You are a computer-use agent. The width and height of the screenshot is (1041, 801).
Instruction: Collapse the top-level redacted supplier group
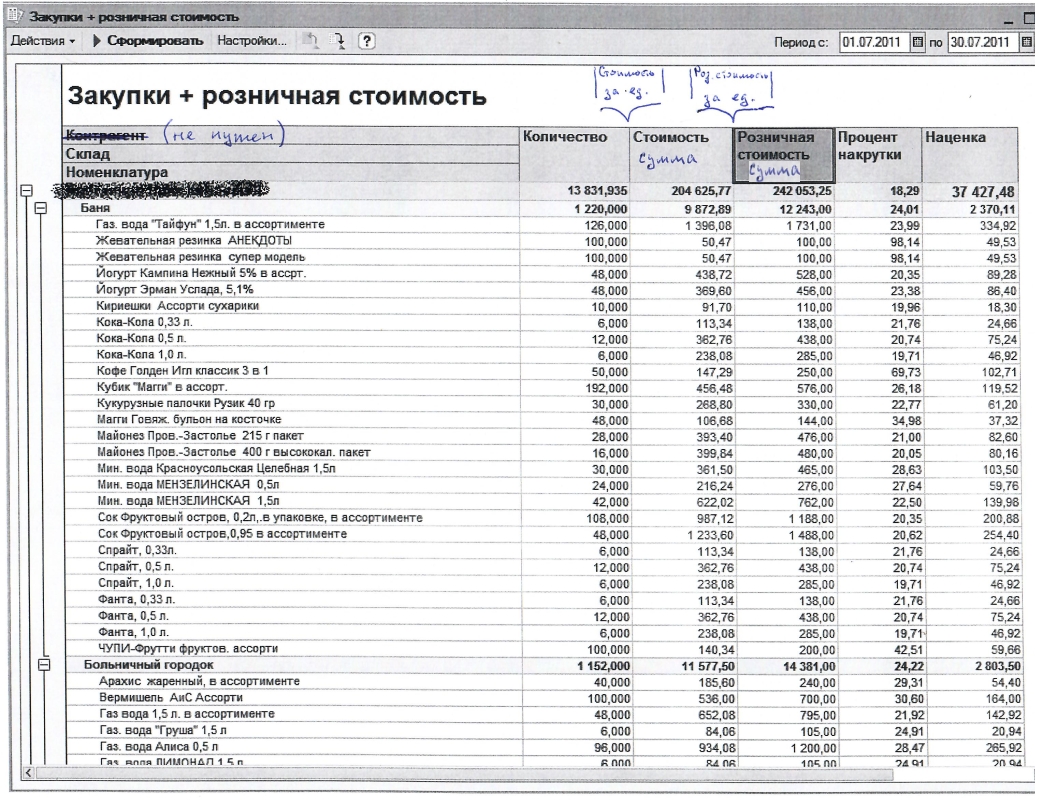point(26,190)
